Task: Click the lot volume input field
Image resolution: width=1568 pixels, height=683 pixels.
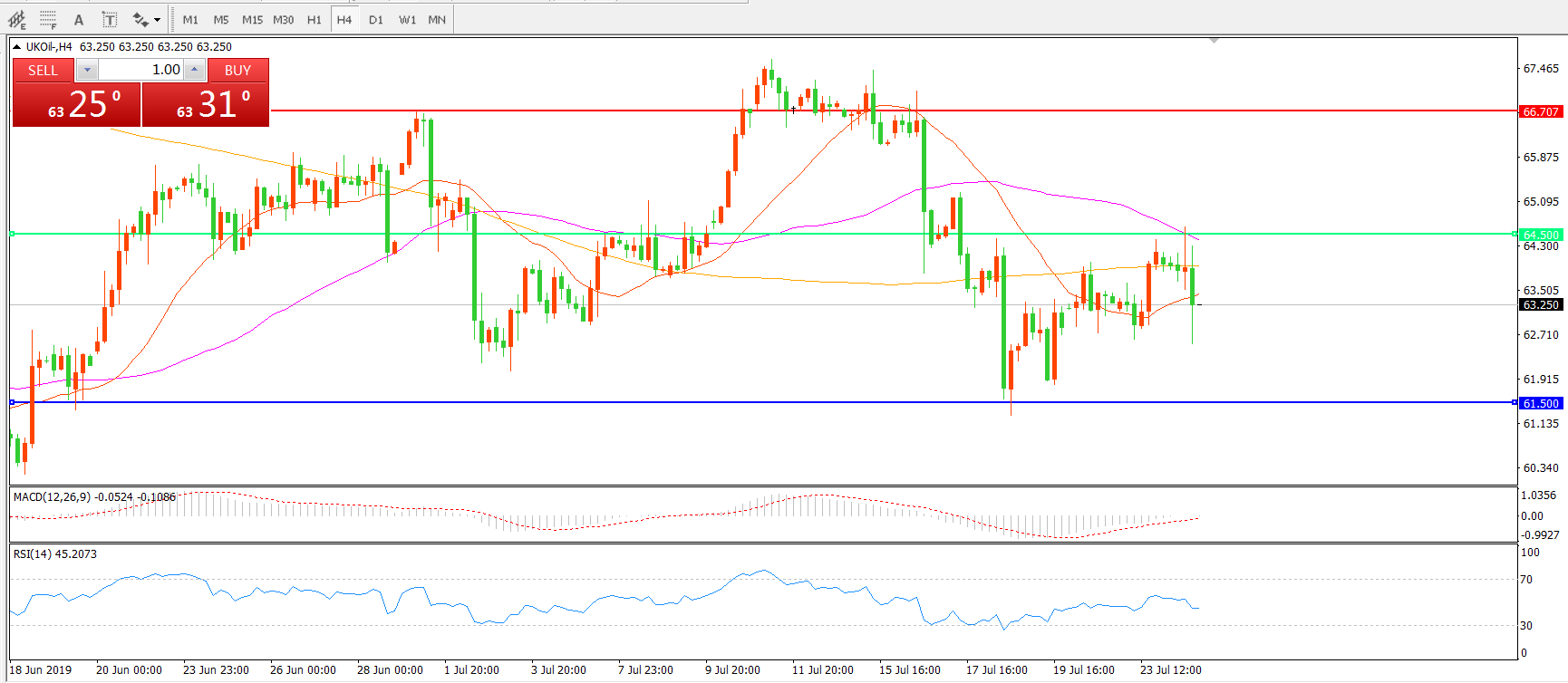Action: tap(140, 70)
